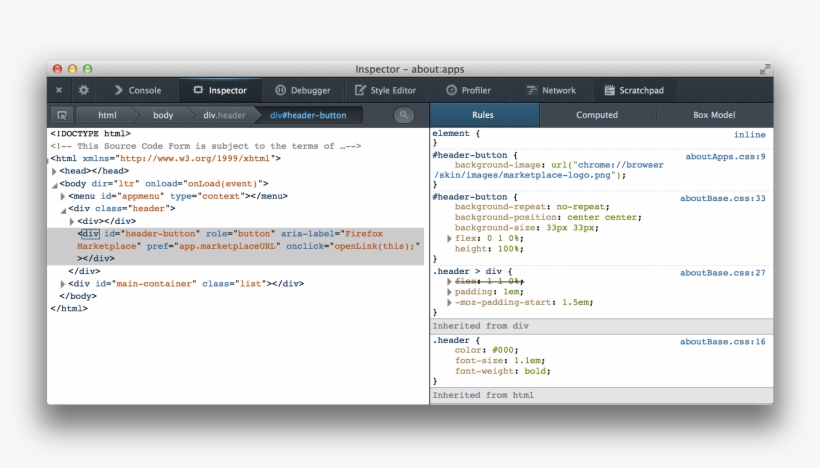Viewport: 820px width, 468px height.
Task: Expand the head element node
Action: point(54,171)
